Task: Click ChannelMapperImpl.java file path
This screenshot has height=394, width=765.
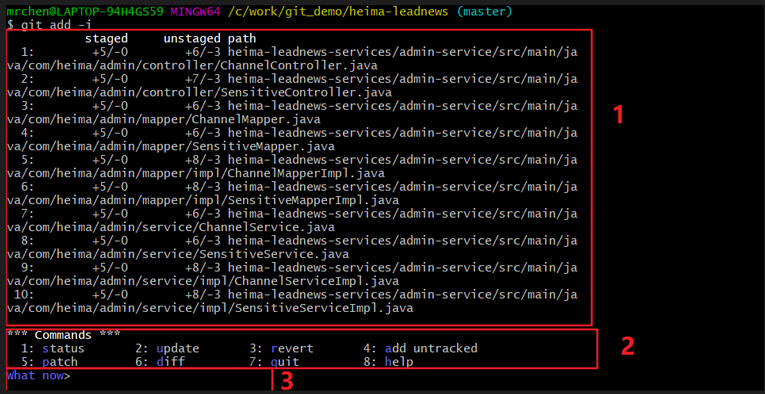Action: click(x=292, y=166)
